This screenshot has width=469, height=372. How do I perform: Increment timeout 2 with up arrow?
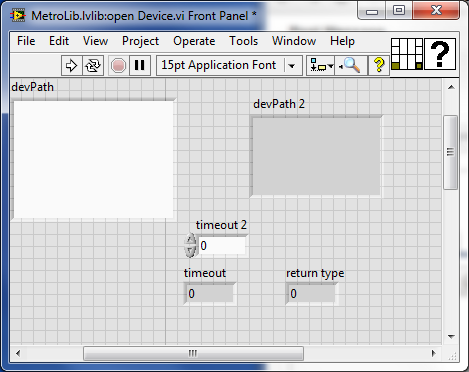[x=190, y=239]
